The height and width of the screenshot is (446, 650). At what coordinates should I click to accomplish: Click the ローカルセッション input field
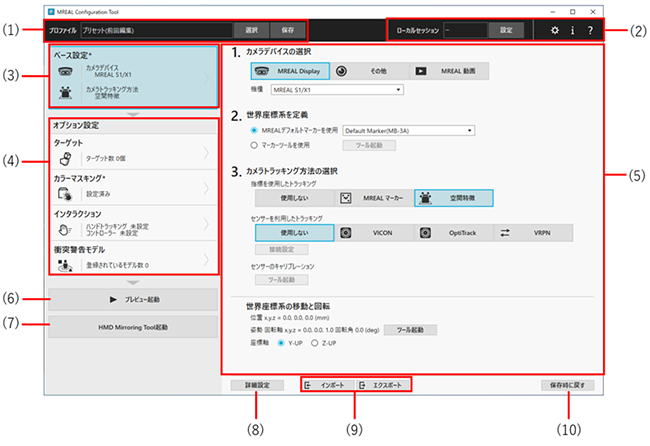tap(466, 30)
